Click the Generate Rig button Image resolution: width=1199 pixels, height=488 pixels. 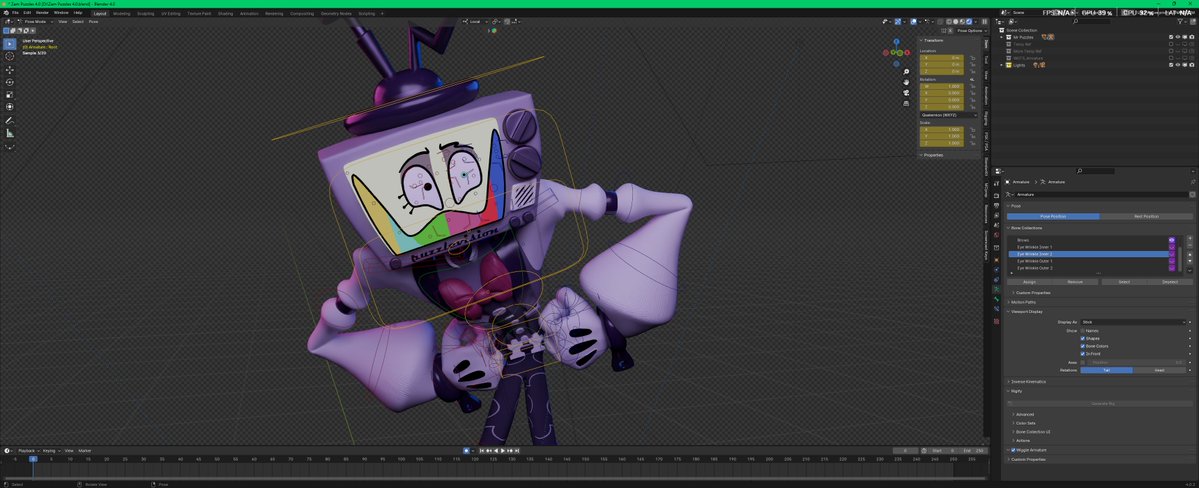[x=1099, y=403]
